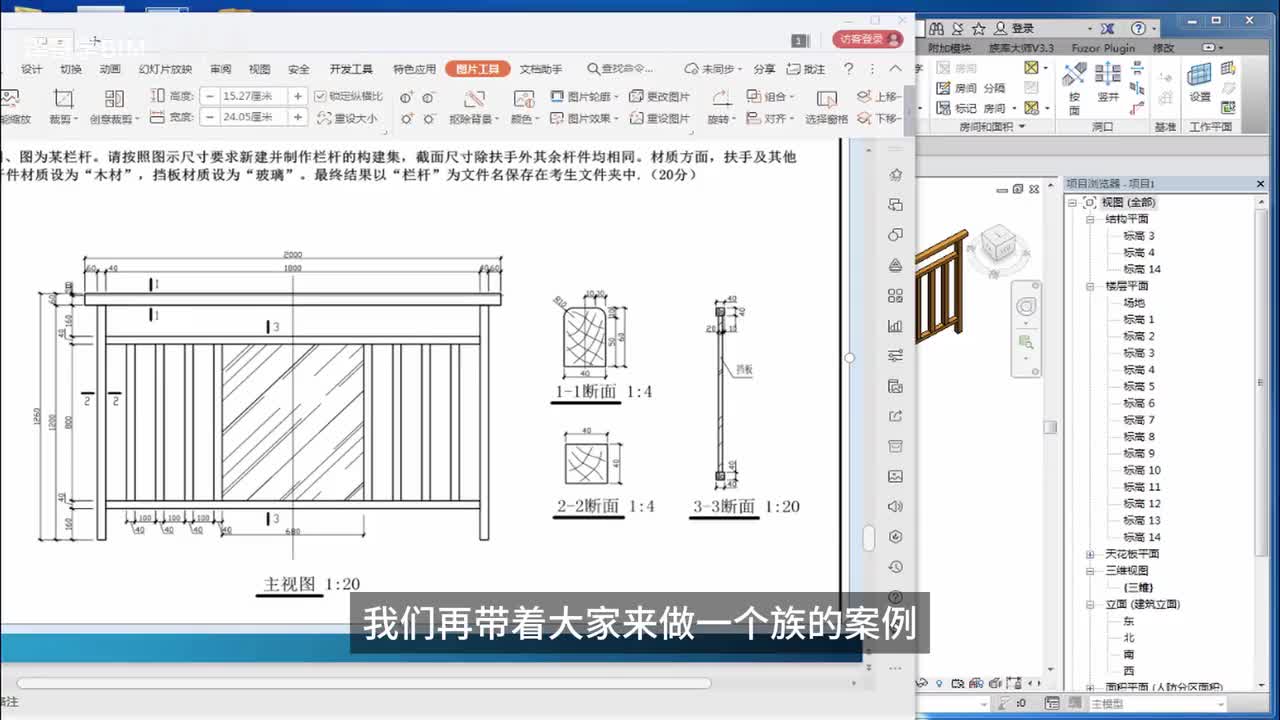This screenshot has height=720, width=1280.
Task: Open the selection pane (选择窗格)
Action: point(826,106)
